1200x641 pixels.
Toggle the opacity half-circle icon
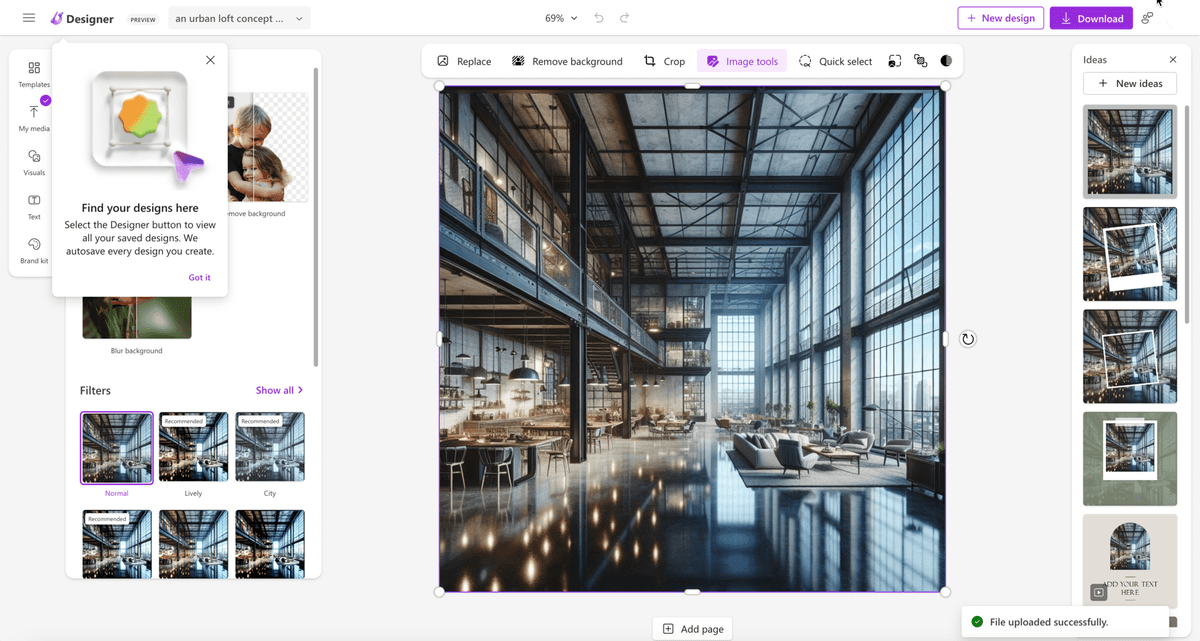coord(946,61)
